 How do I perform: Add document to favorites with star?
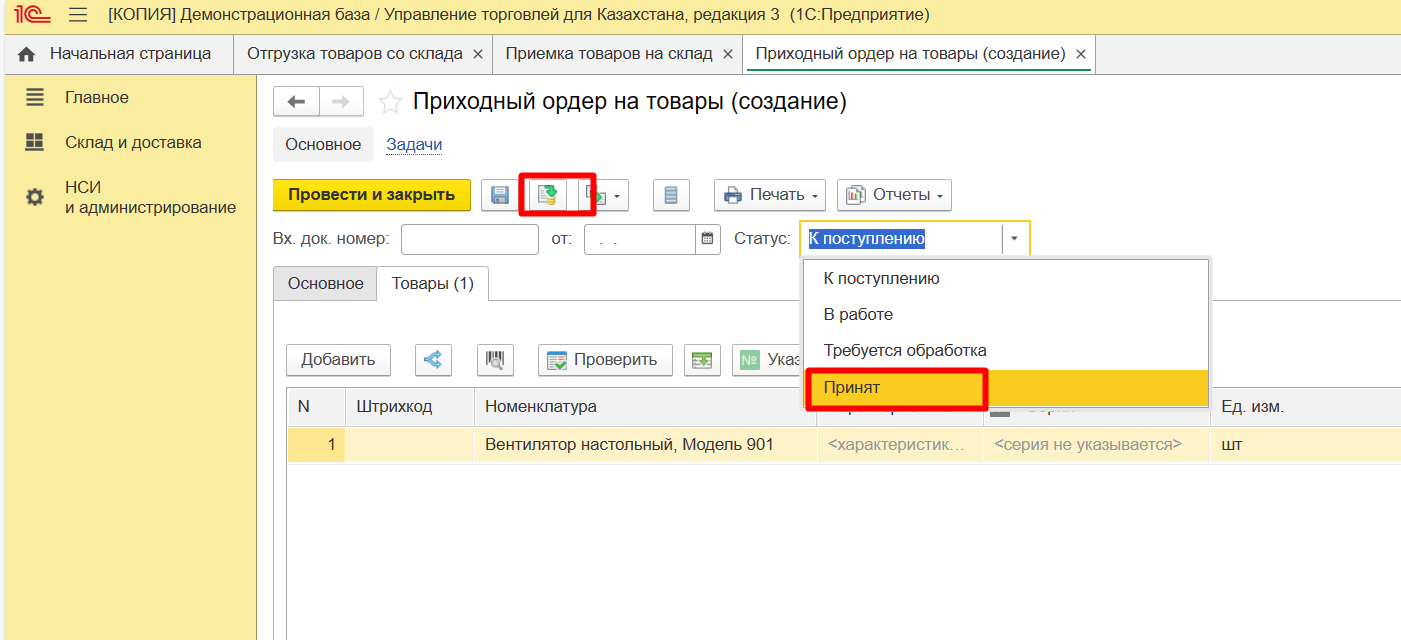point(390,102)
